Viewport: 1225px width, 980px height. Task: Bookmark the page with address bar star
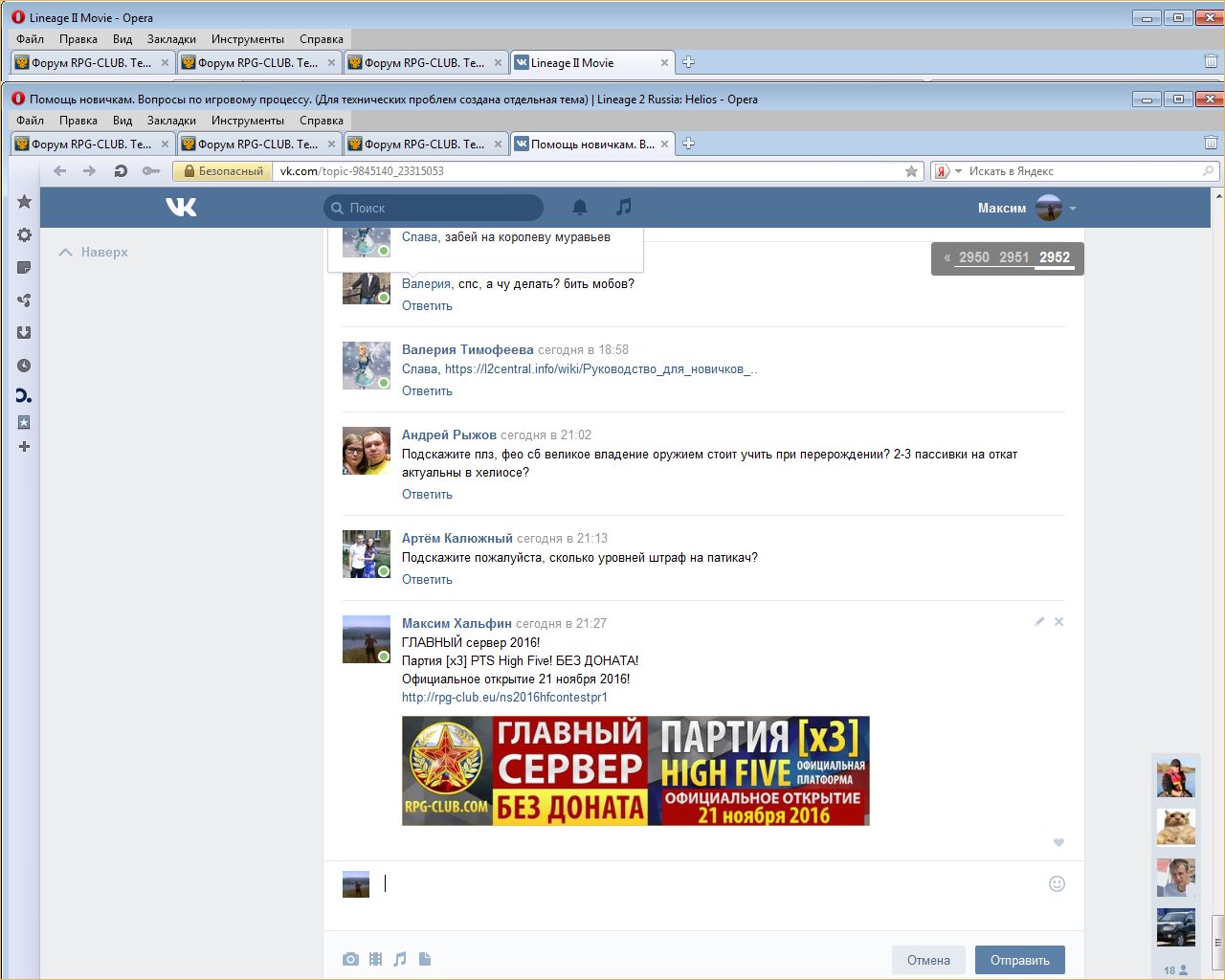pos(911,171)
